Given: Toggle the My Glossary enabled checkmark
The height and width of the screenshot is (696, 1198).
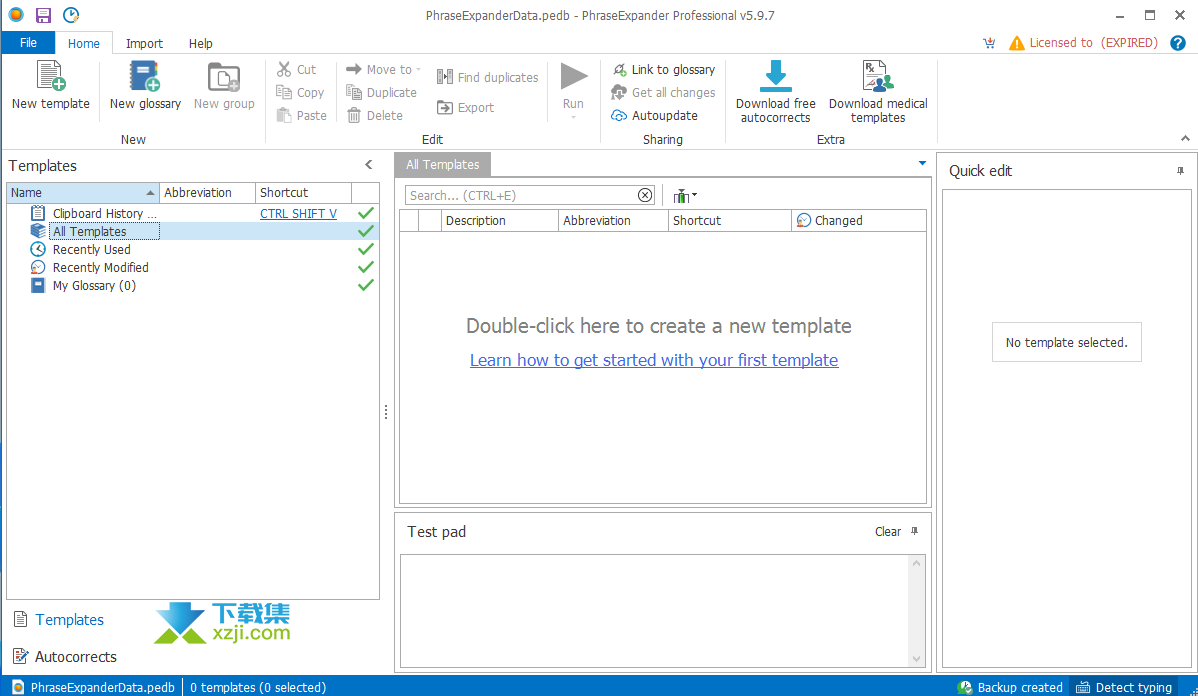Looking at the screenshot, I should [366, 285].
